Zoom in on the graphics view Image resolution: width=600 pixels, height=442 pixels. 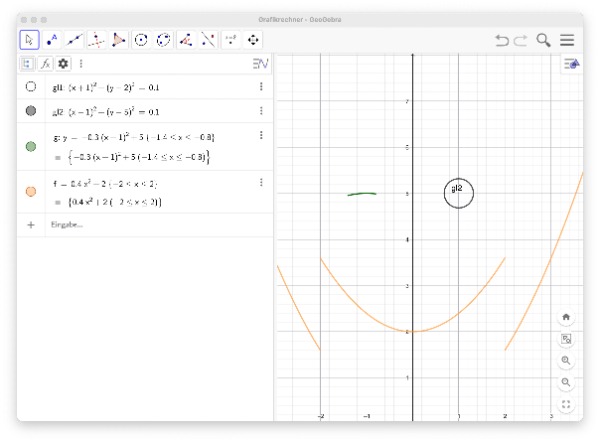[566, 360]
